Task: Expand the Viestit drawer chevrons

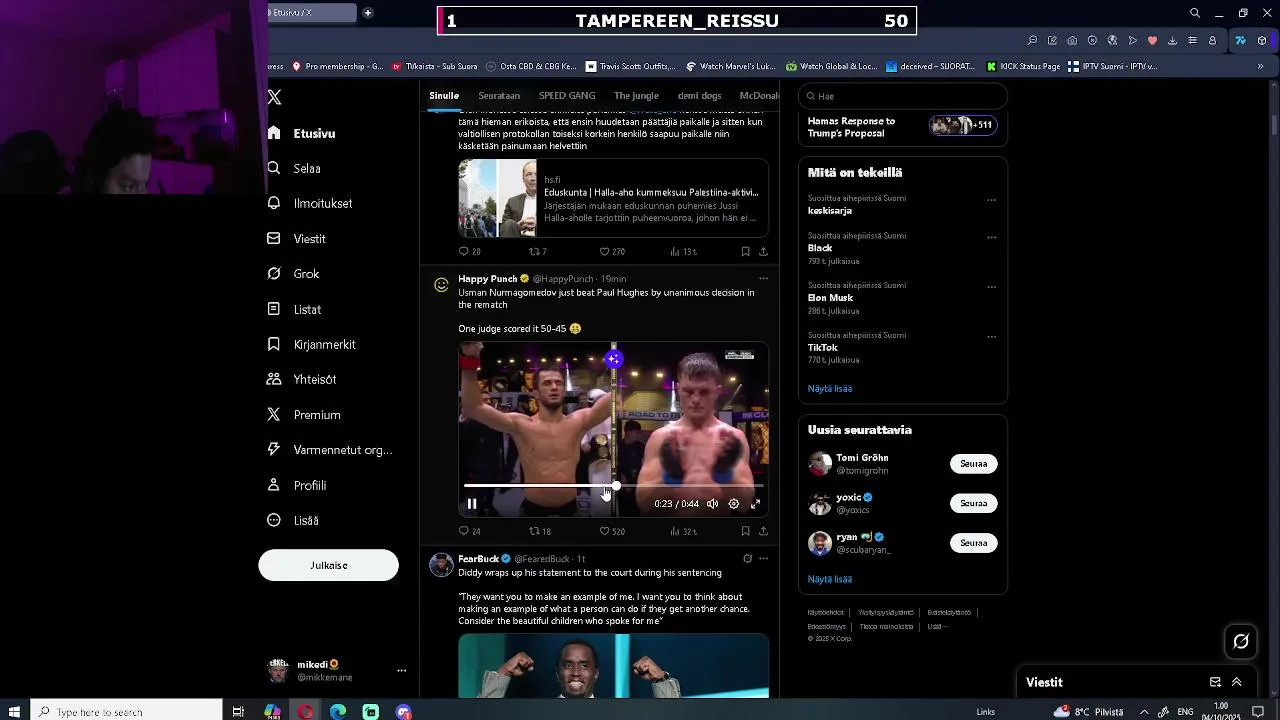Action: [1237, 682]
